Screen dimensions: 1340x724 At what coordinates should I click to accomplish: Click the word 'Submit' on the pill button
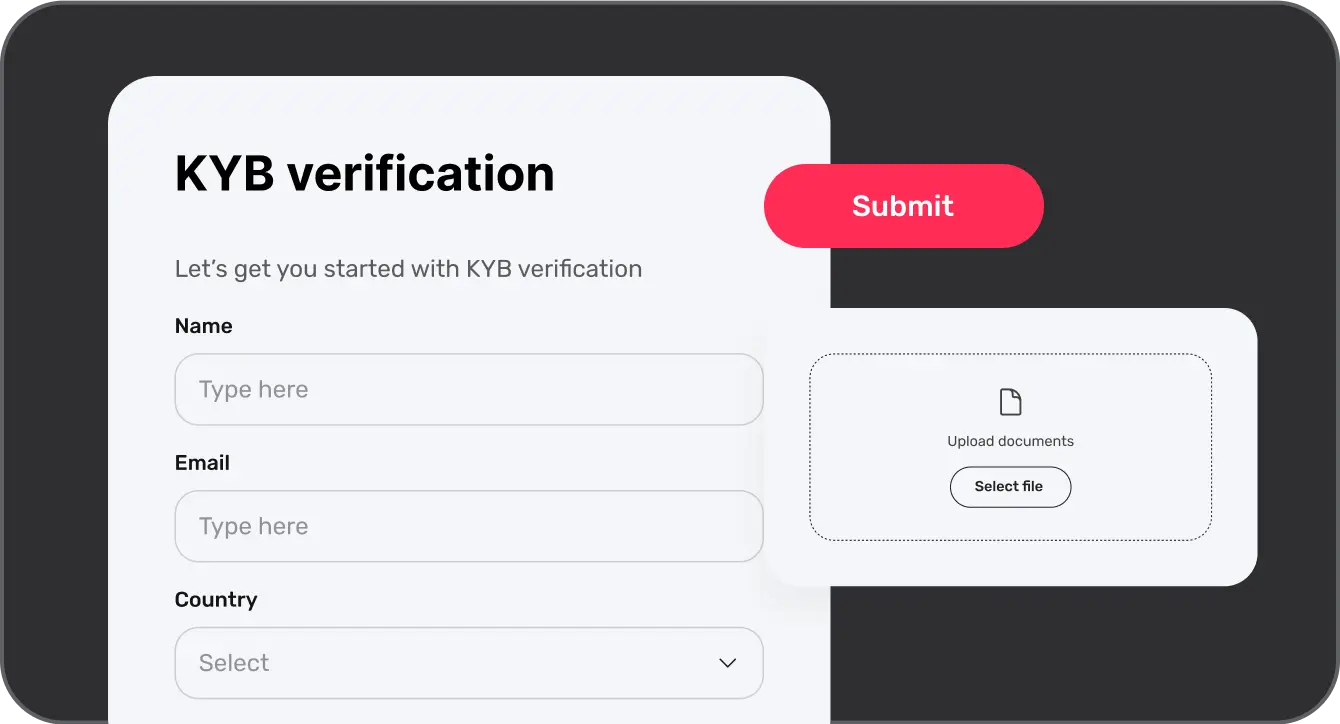coord(903,206)
